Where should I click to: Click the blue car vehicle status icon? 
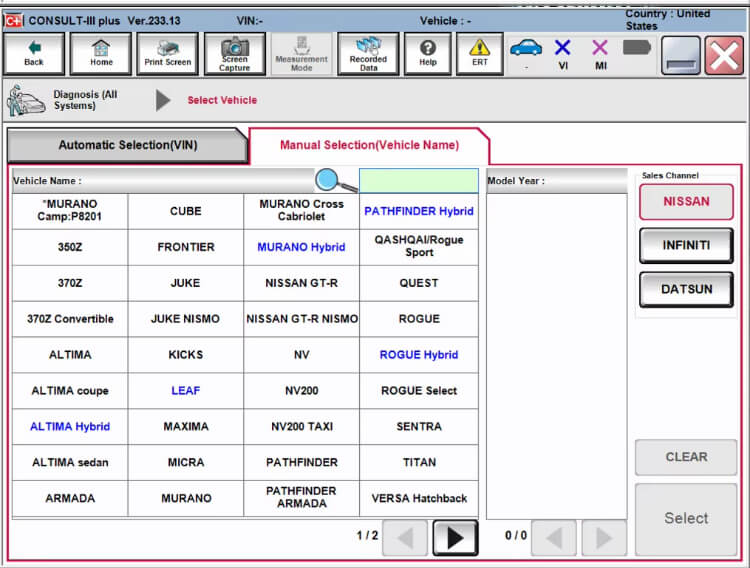526,48
